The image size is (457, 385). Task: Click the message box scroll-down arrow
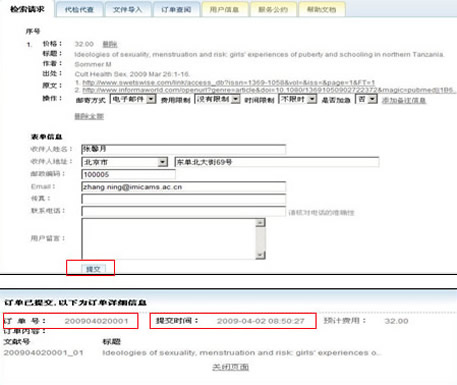tap(260, 255)
